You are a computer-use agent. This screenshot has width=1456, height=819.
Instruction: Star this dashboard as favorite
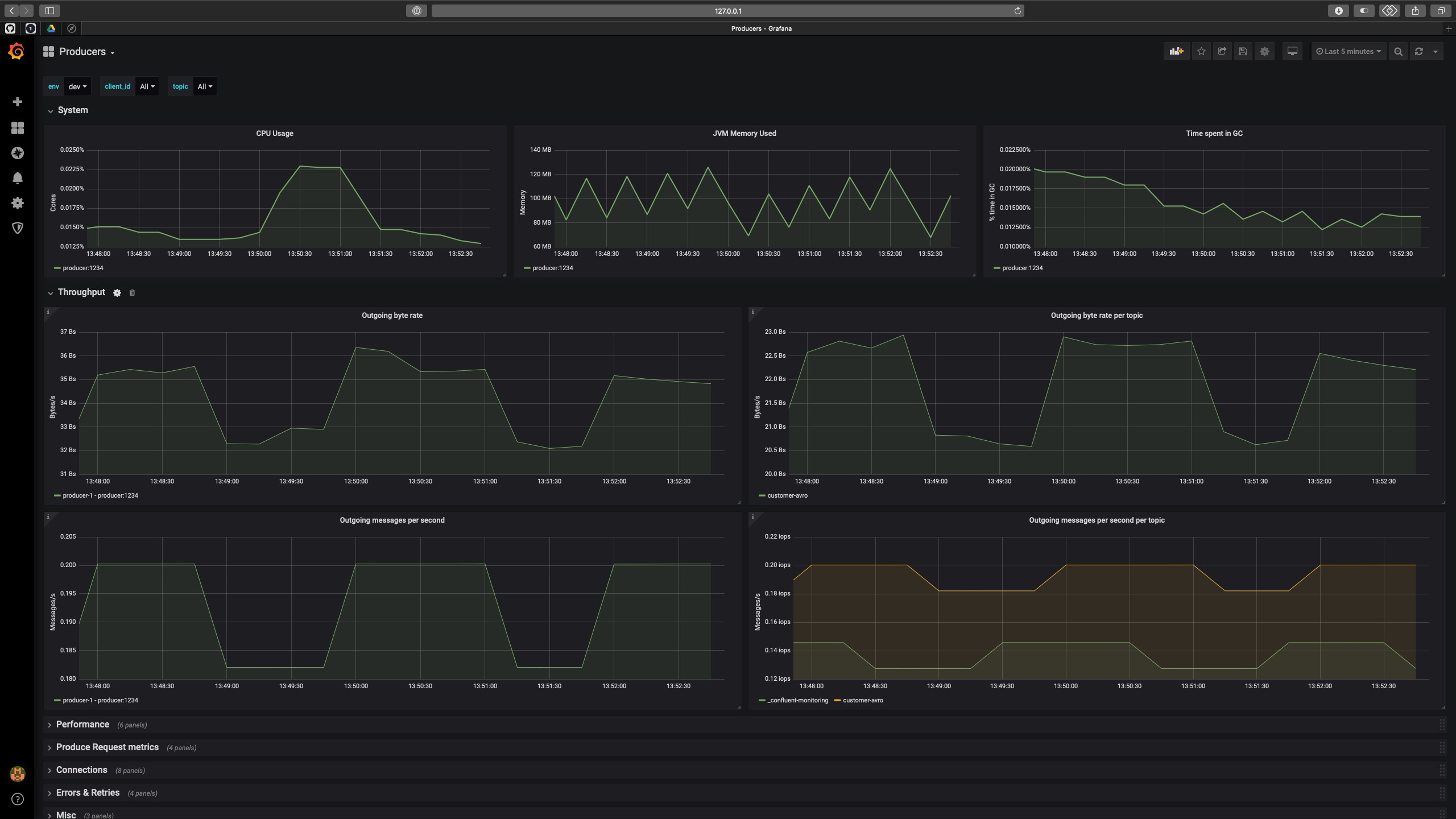(x=1201, y=51)
